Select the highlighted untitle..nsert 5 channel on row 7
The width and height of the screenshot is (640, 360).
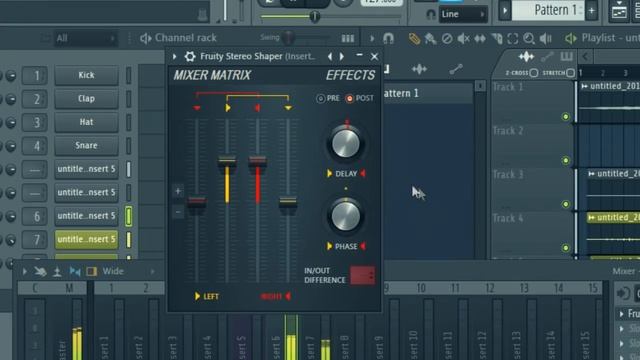click(86, 239)
